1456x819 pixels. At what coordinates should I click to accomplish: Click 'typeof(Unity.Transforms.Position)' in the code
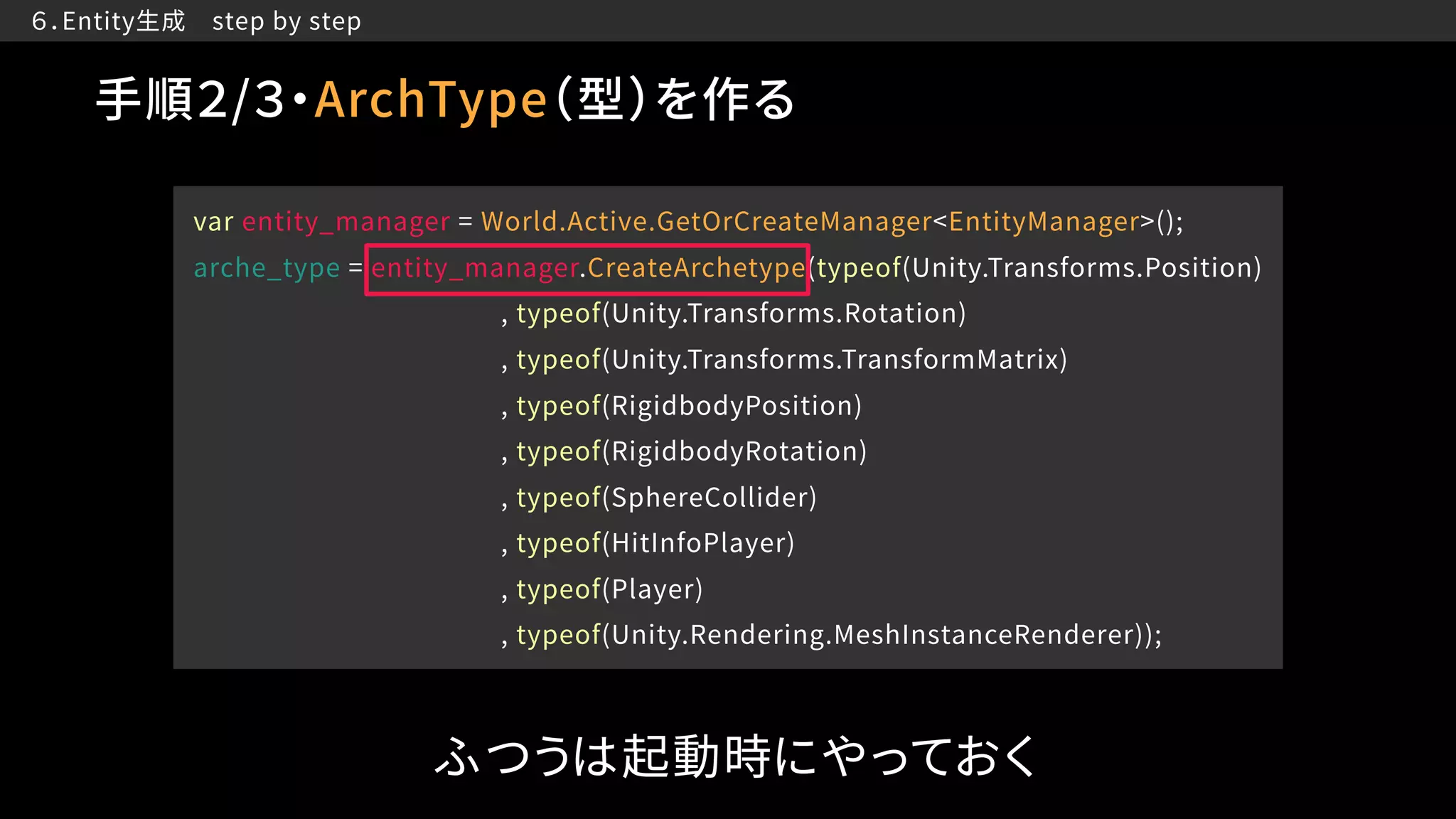pyautogui.click(x=1039, y=268)
